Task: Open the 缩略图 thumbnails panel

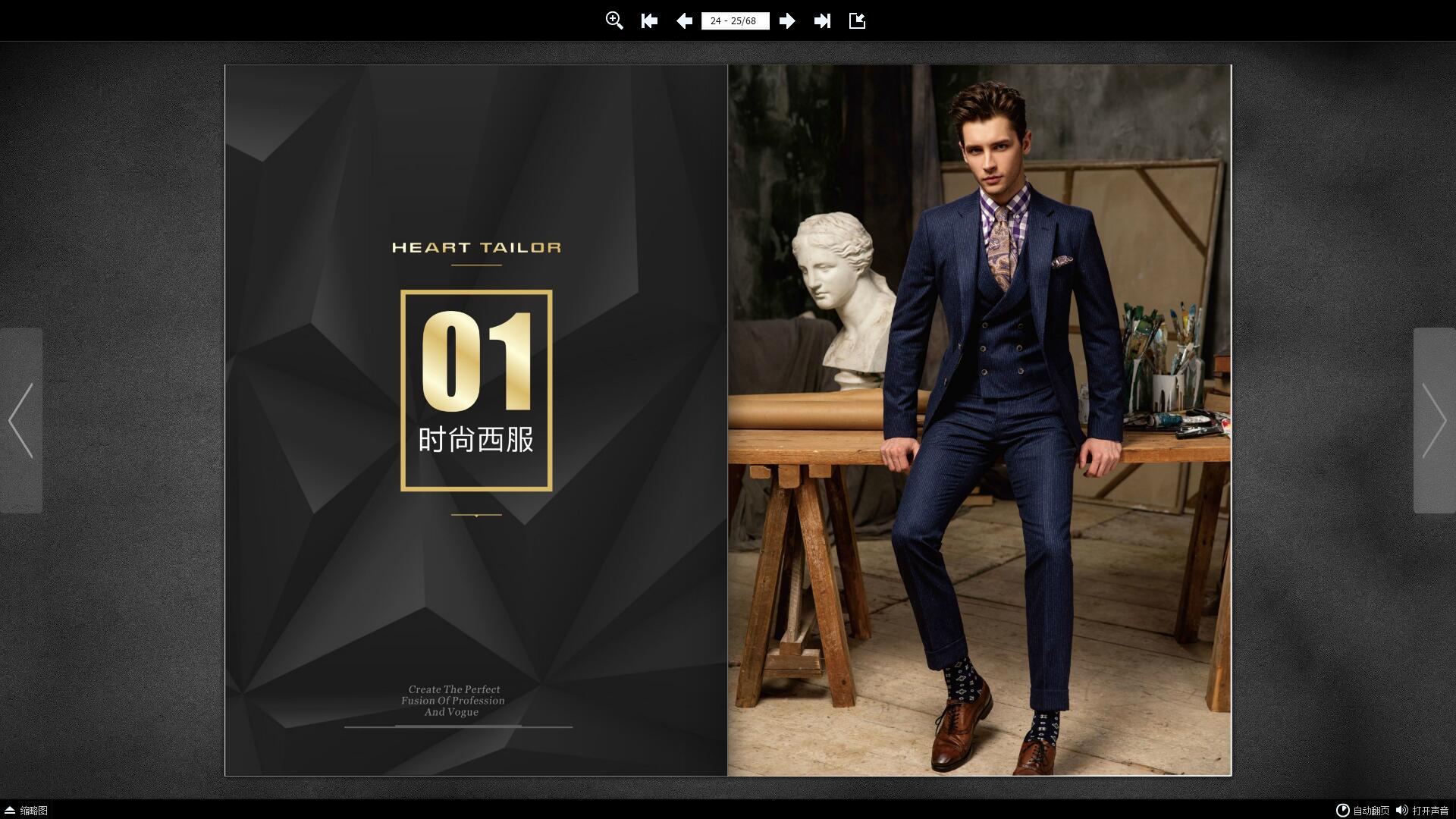Action: point(27,811)
